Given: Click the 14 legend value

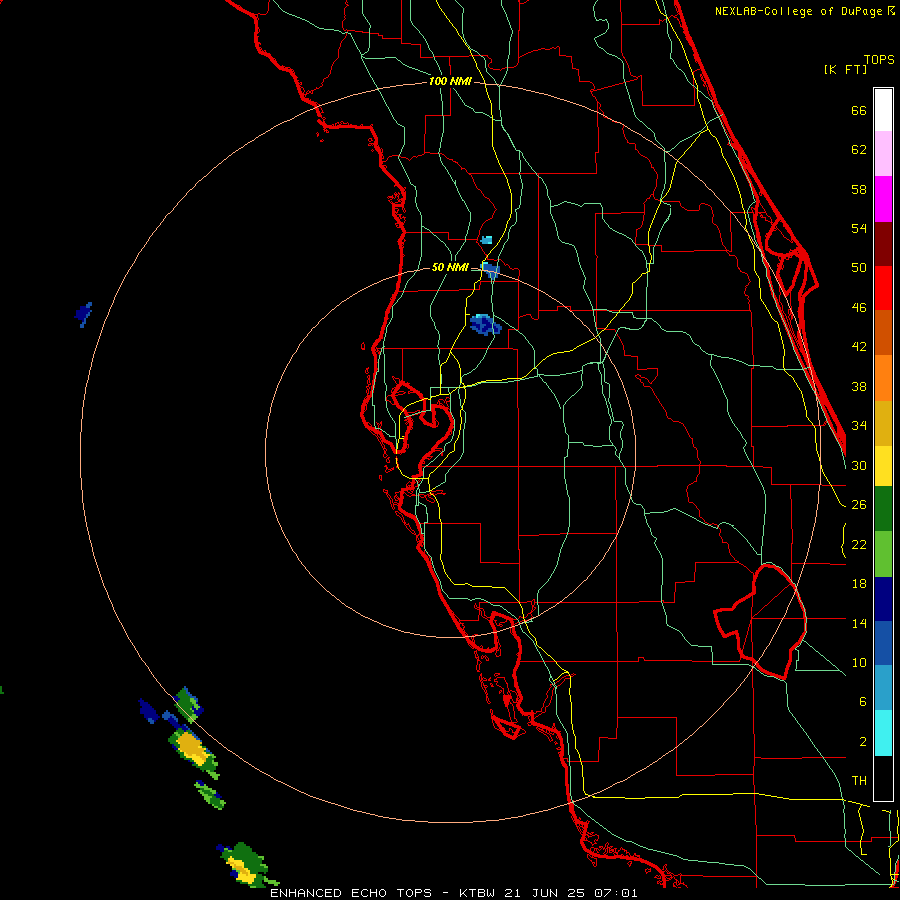Looking at the screenshot, I should (859, 623).
